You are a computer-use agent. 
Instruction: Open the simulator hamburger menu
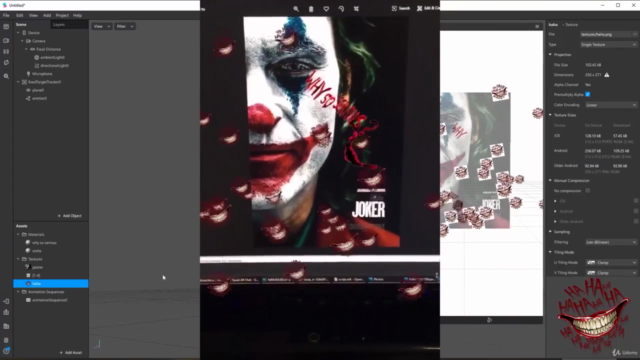point(537,26)
